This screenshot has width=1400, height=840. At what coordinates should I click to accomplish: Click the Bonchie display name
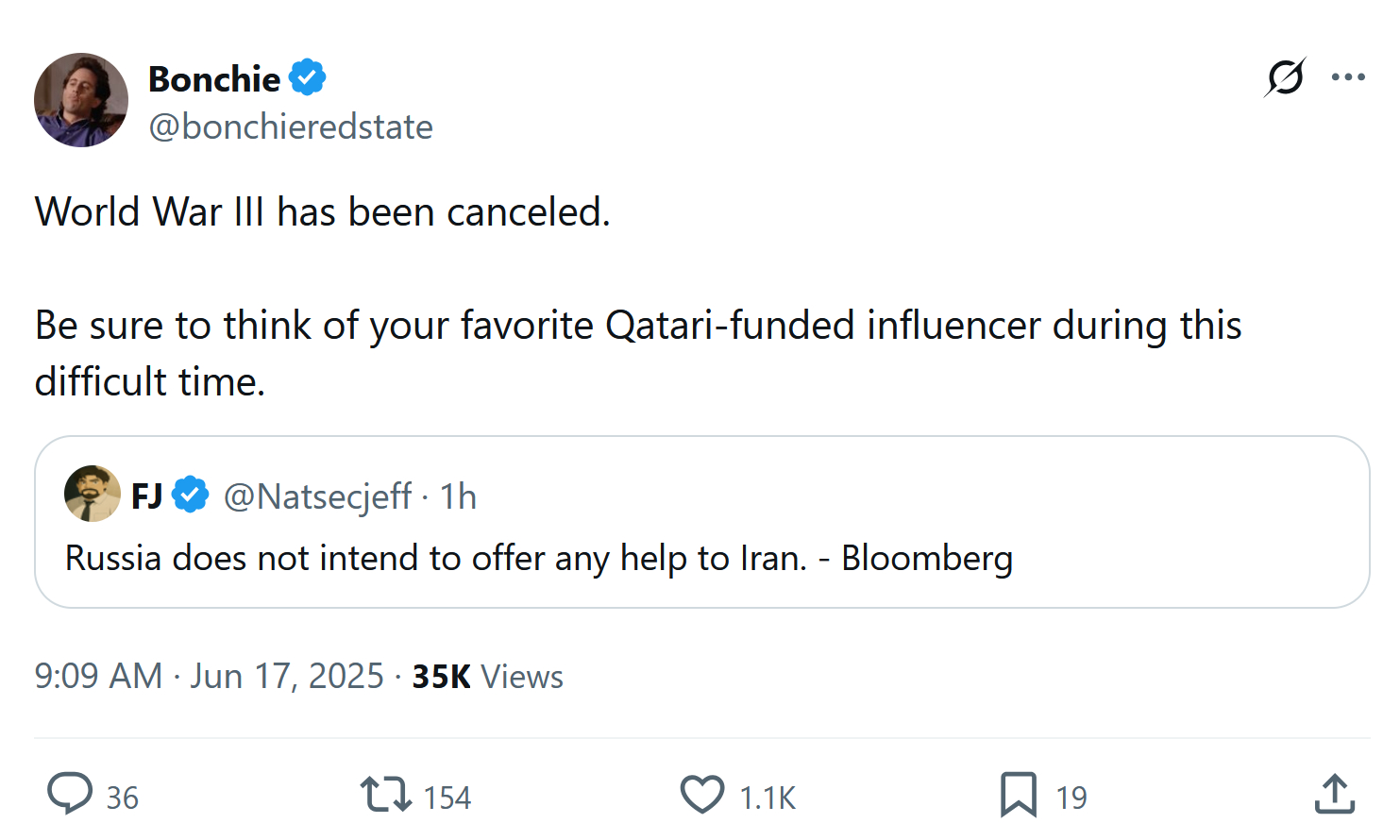point(214,79)
